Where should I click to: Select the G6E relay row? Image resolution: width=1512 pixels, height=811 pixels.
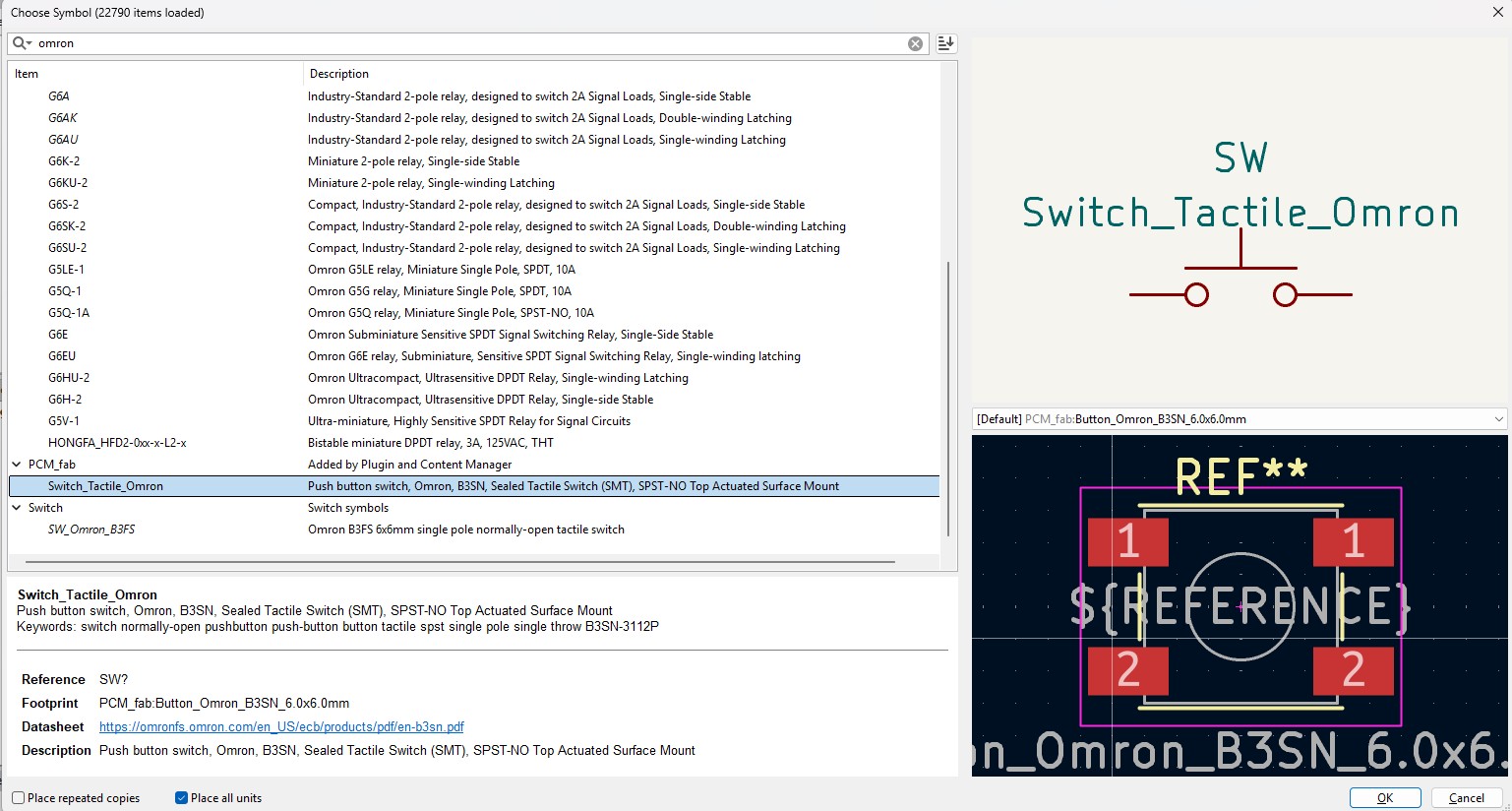tap(474, 335)
